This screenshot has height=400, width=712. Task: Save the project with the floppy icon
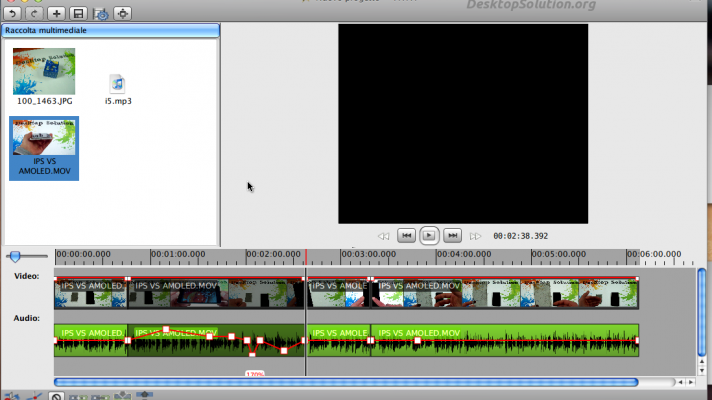click(x=78, y=13)
